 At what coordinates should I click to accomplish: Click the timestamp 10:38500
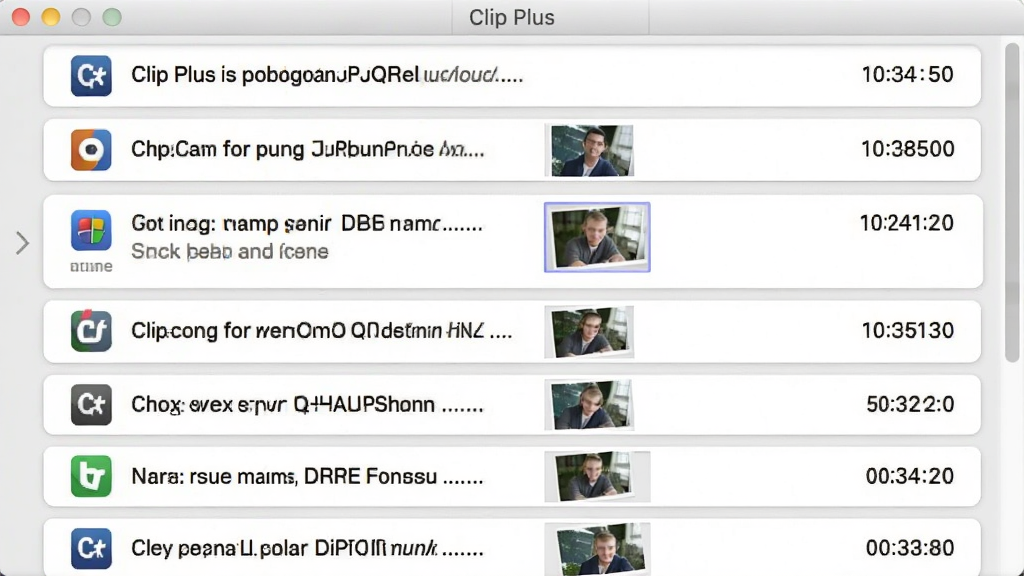(908, 149)
